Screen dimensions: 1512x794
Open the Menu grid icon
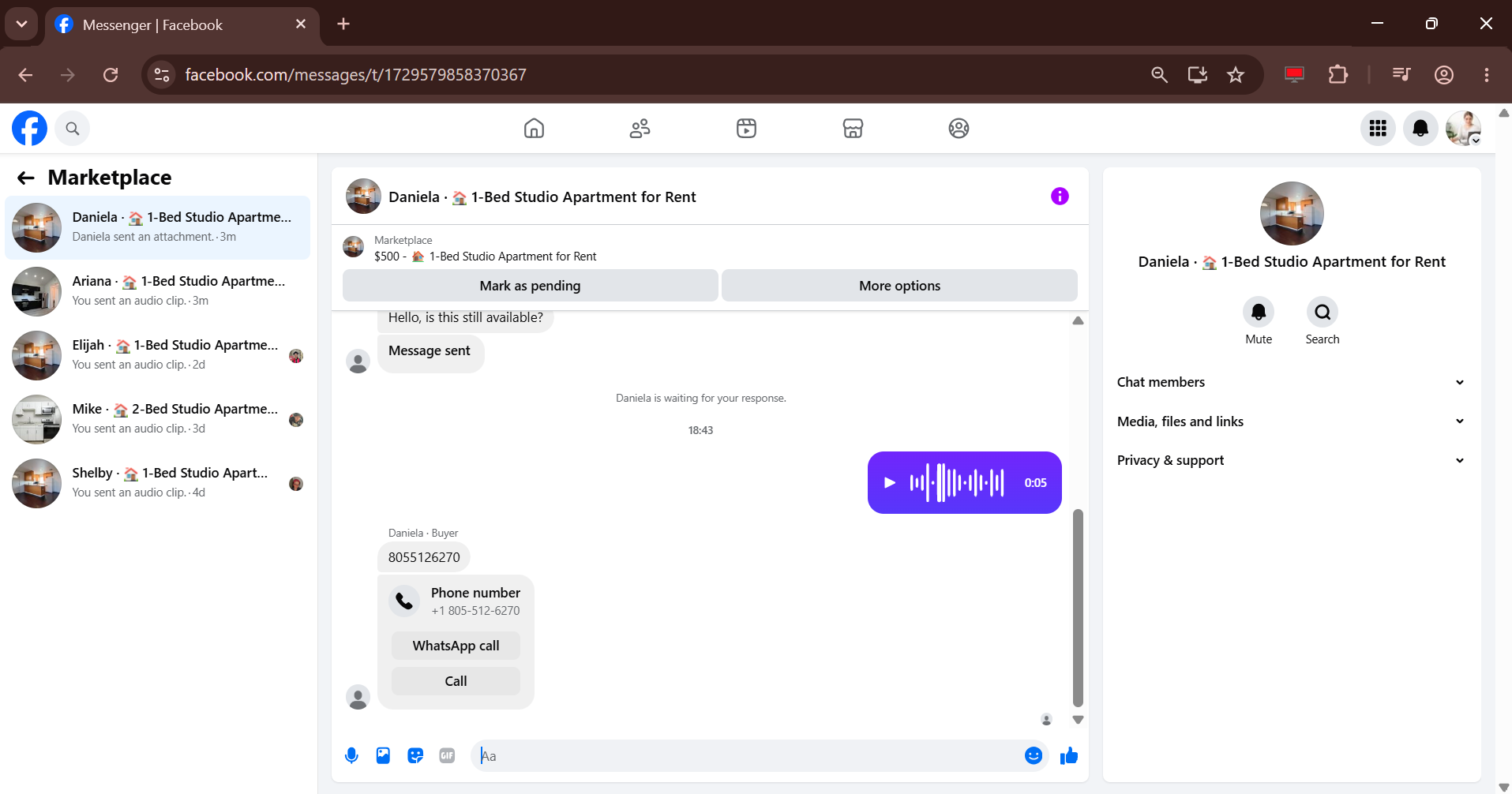(x=1378, y=128)
